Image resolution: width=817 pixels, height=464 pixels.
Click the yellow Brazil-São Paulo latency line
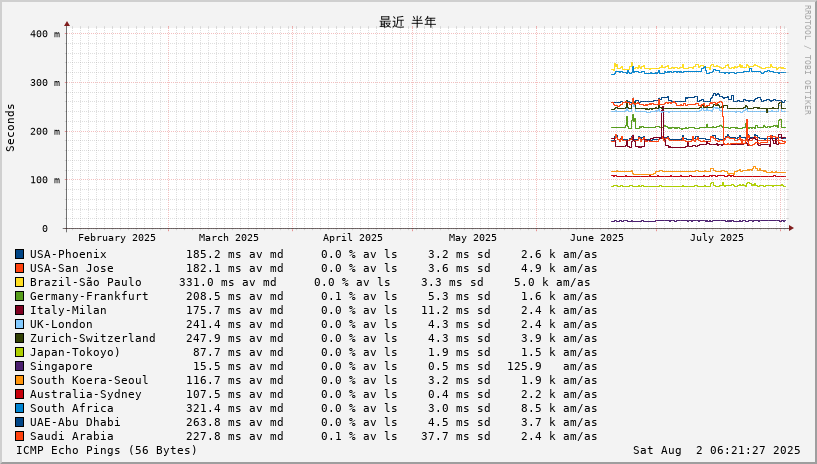[x=698, y=67]
